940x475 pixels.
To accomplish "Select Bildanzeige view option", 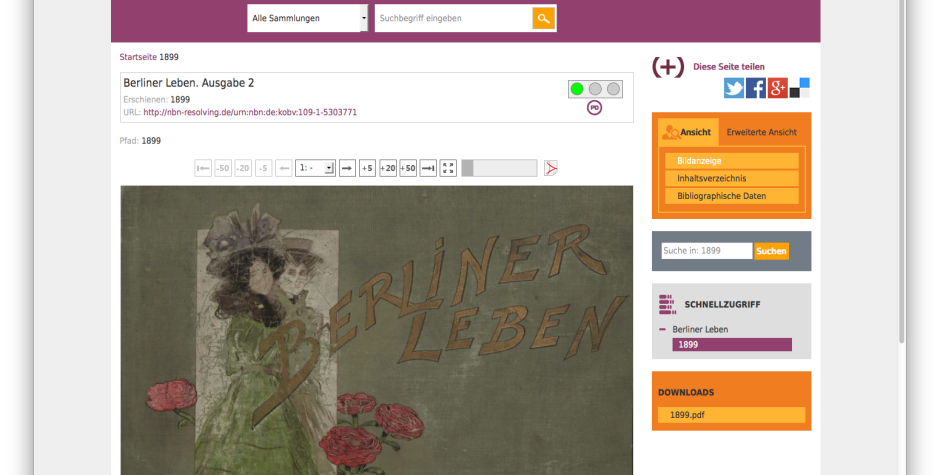I will pos(731,161).
